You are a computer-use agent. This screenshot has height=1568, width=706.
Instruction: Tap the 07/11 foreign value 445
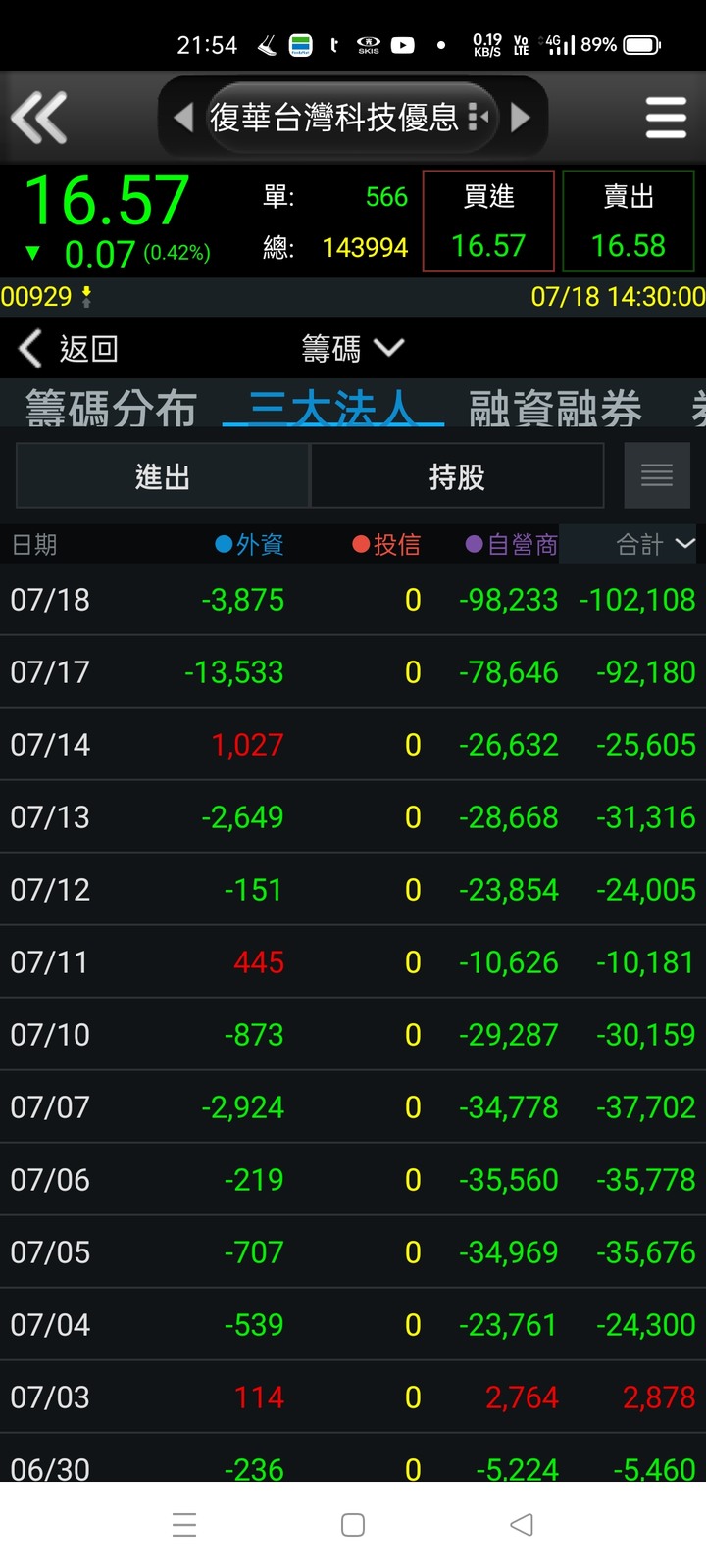coord(259,962)
